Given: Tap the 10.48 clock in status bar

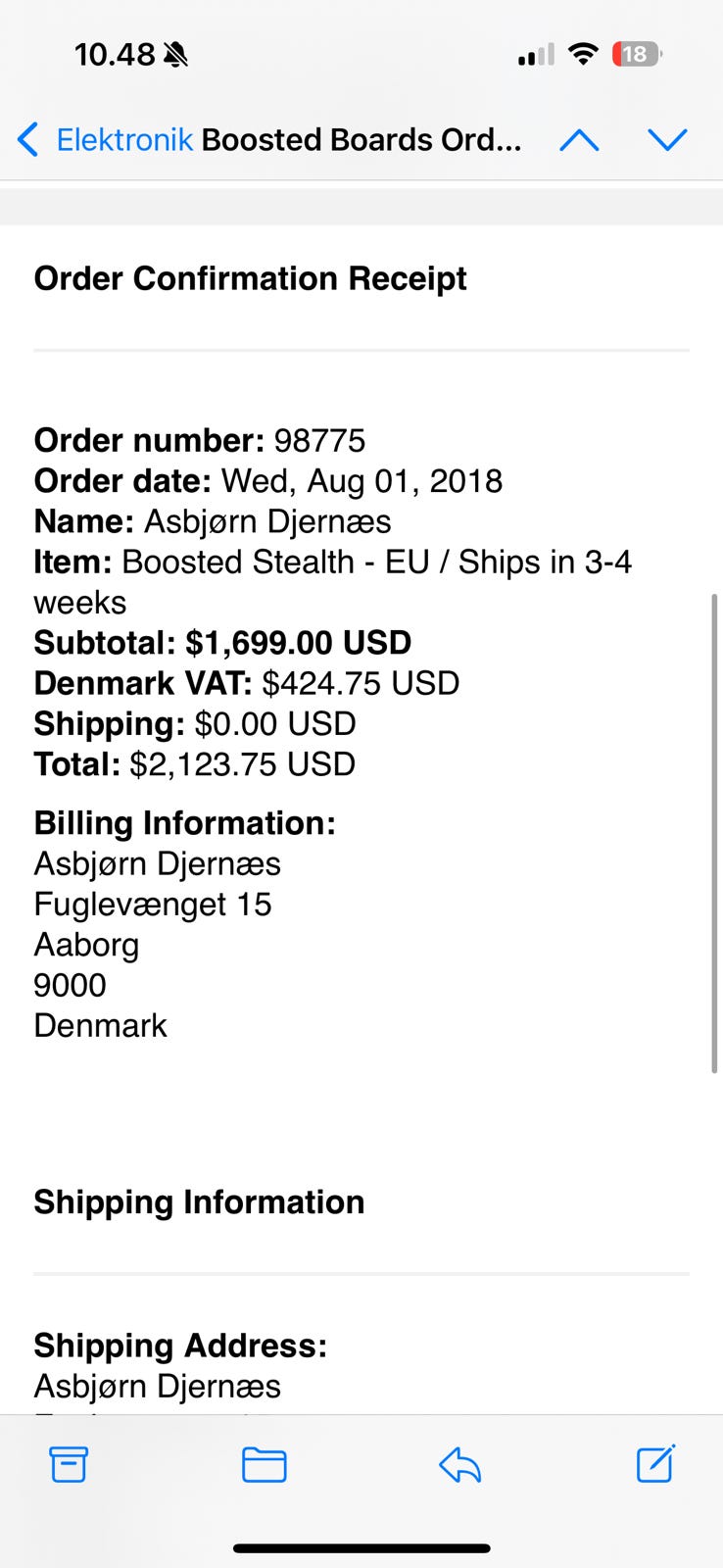Looking at the screenshot, I should (115, 55).
